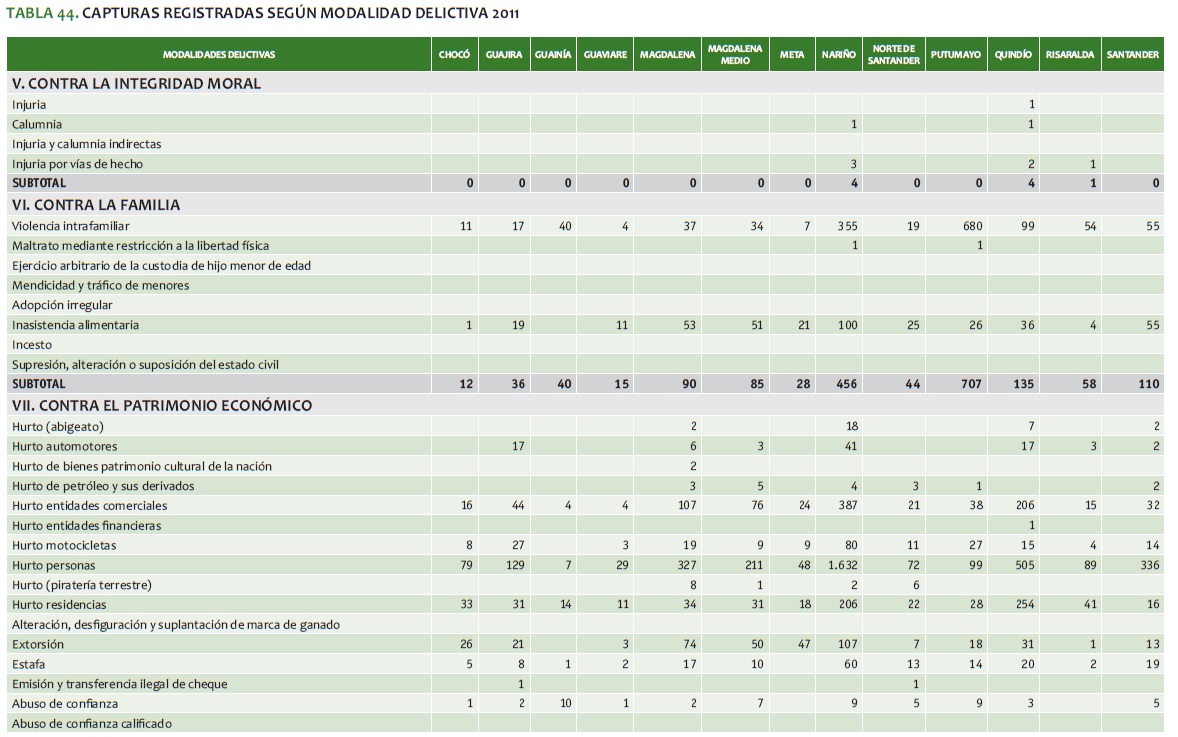Click the MAGDALENA MEDIO column header
Image resolution: width=1178 pixels, height=737 pixels.
coord(734,55)
